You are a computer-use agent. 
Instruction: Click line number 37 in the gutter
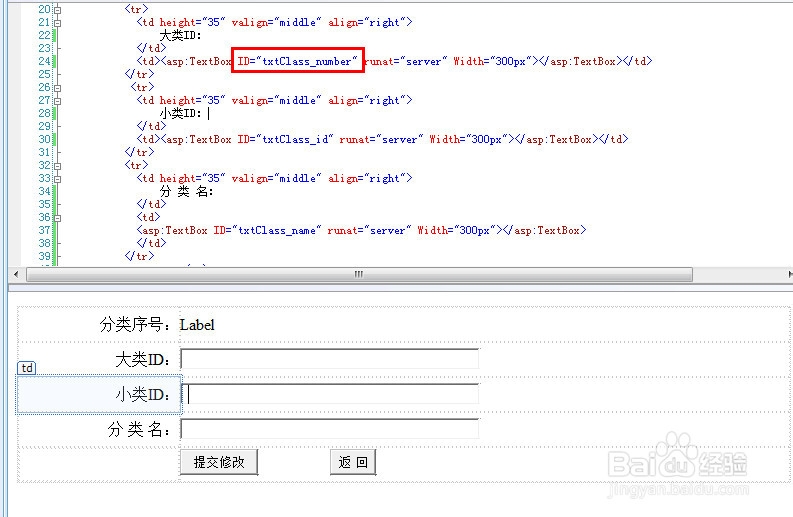pyautogui.click(x=45, y=230)
